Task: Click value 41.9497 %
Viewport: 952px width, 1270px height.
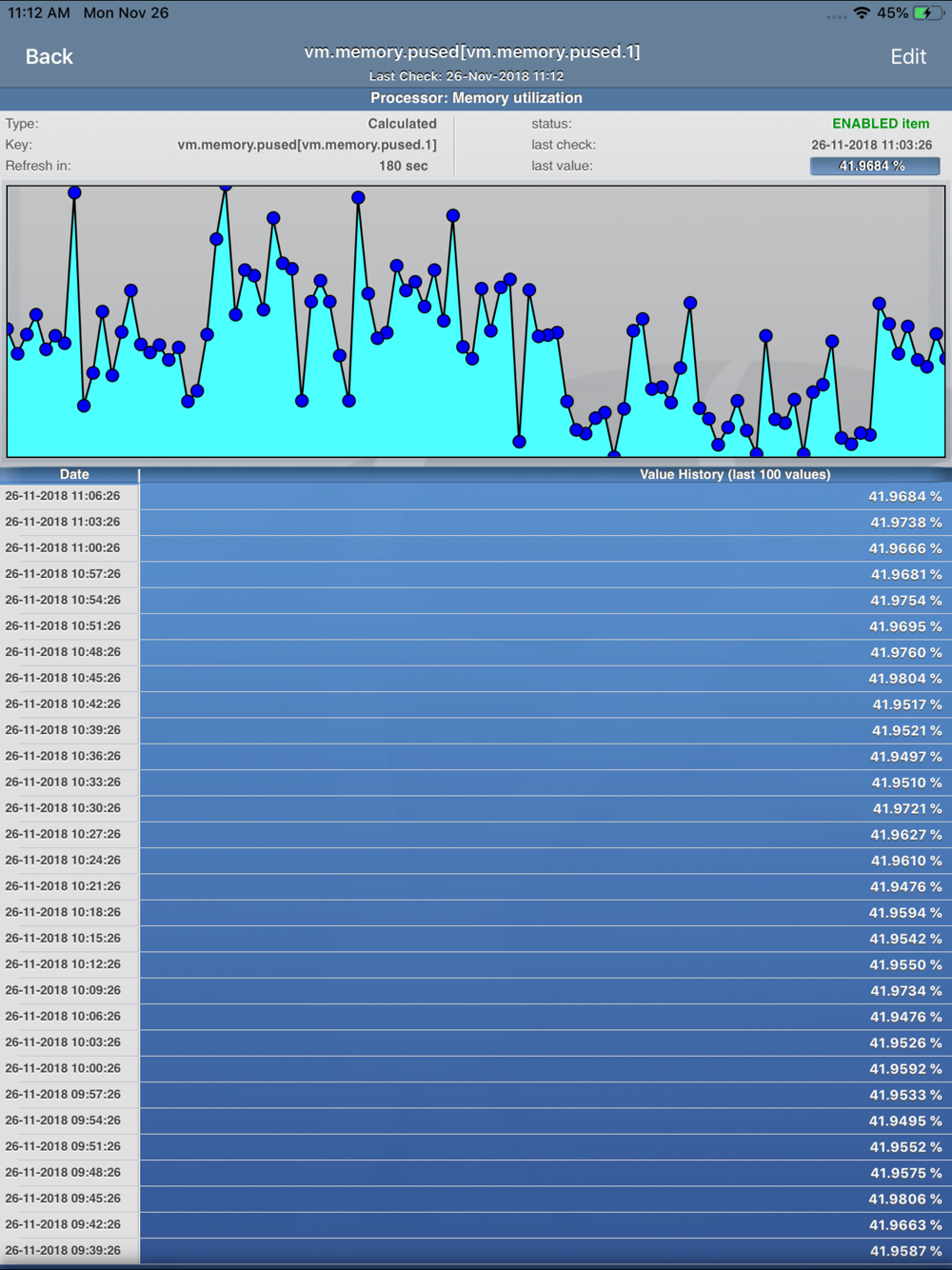Action: click(906, 757)
